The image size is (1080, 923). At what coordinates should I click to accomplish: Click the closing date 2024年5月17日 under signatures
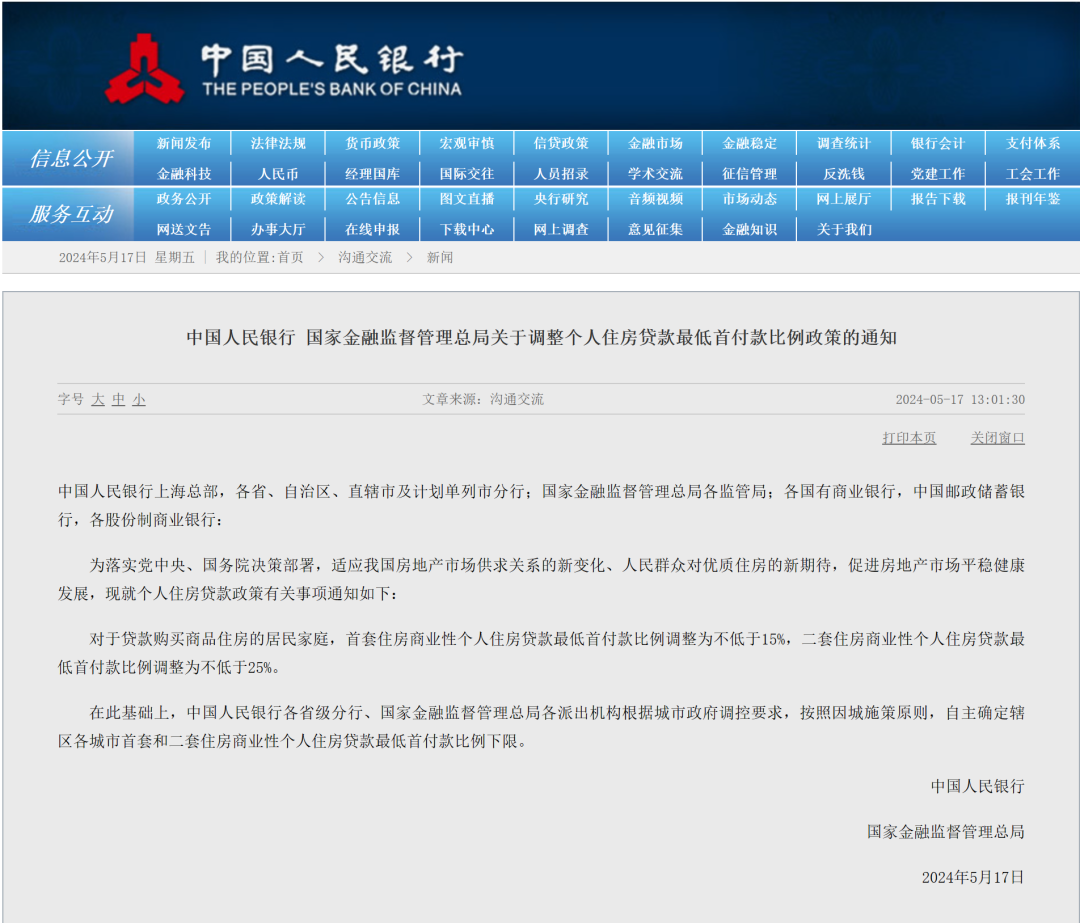click(973, 878)
